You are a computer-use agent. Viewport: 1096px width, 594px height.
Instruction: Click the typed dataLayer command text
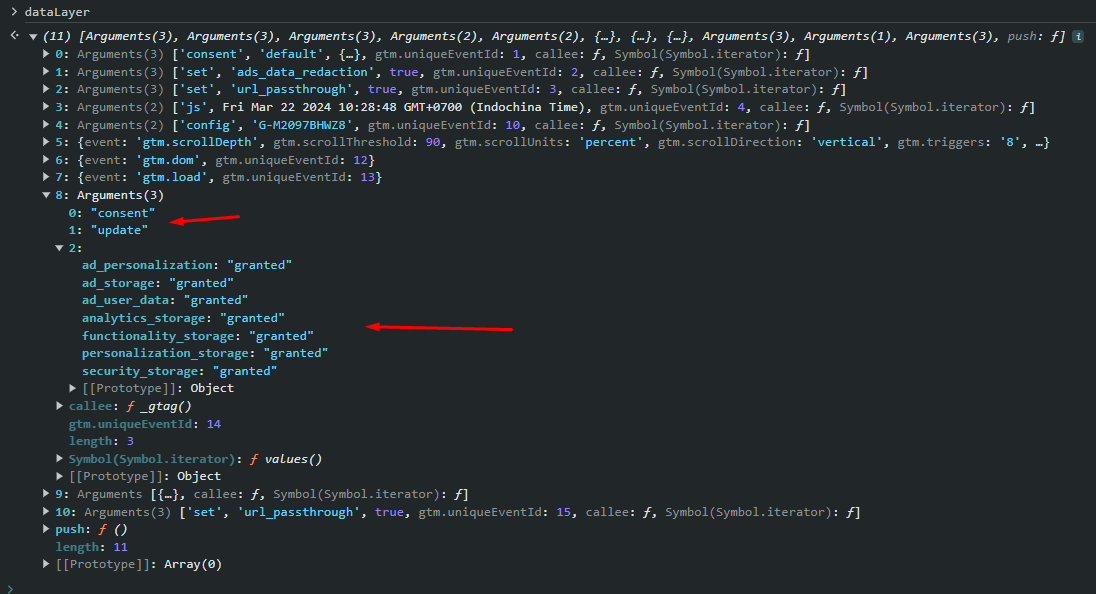tap(57, 12)
